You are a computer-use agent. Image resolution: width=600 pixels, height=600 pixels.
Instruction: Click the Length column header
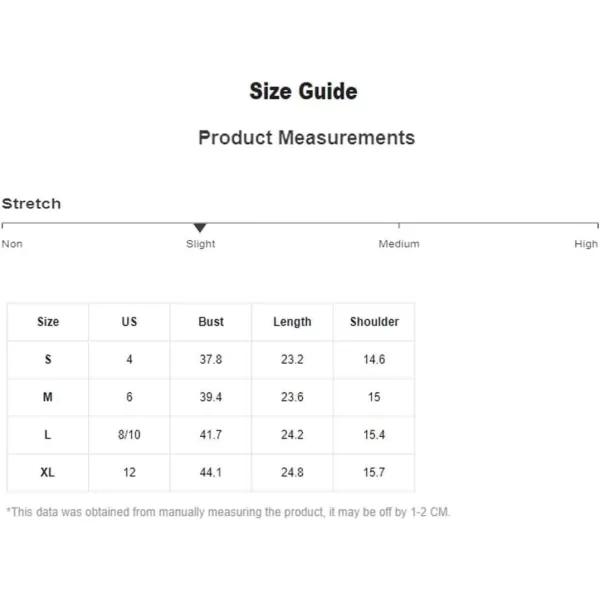click(x=292, y=322)
